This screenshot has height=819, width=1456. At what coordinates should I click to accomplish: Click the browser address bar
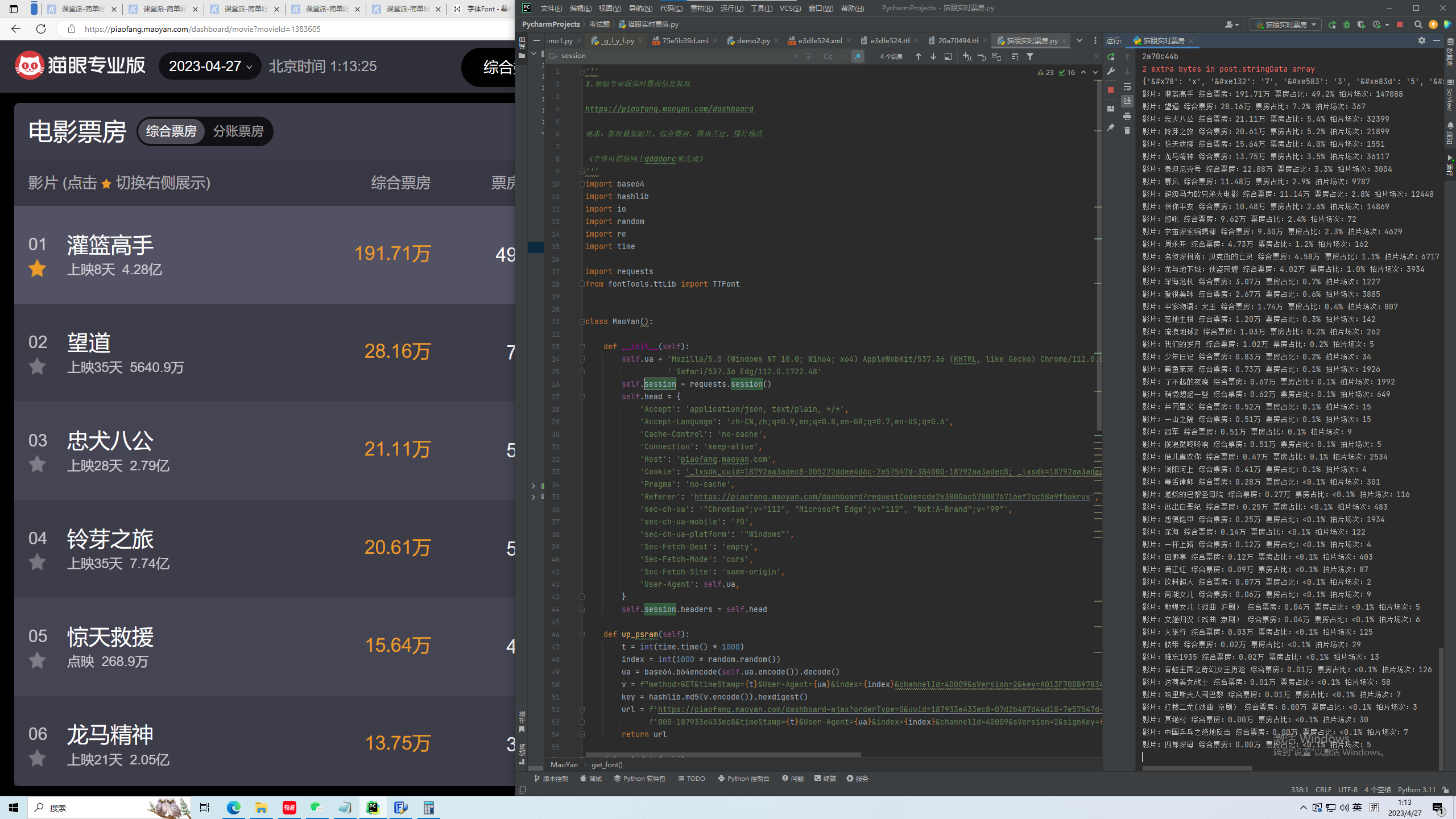284,29
